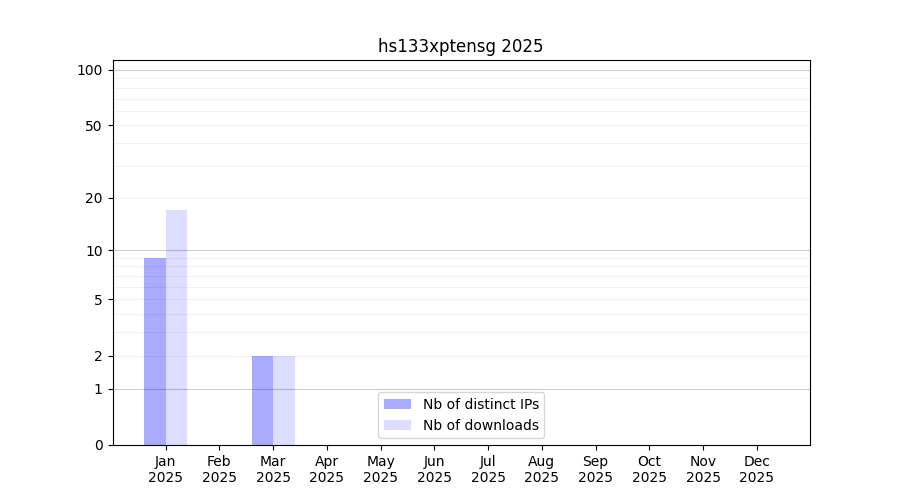Select the 'Nb of downloads' legend label

(x=480, y=425)
